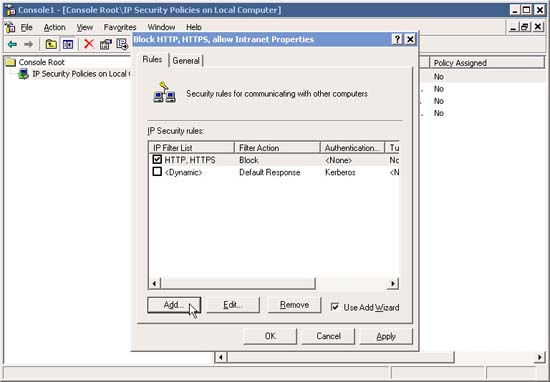The width and height of the screenshot is (550, 382).
Task: Click the Properties toolbar icon
Action: (106, 44)
